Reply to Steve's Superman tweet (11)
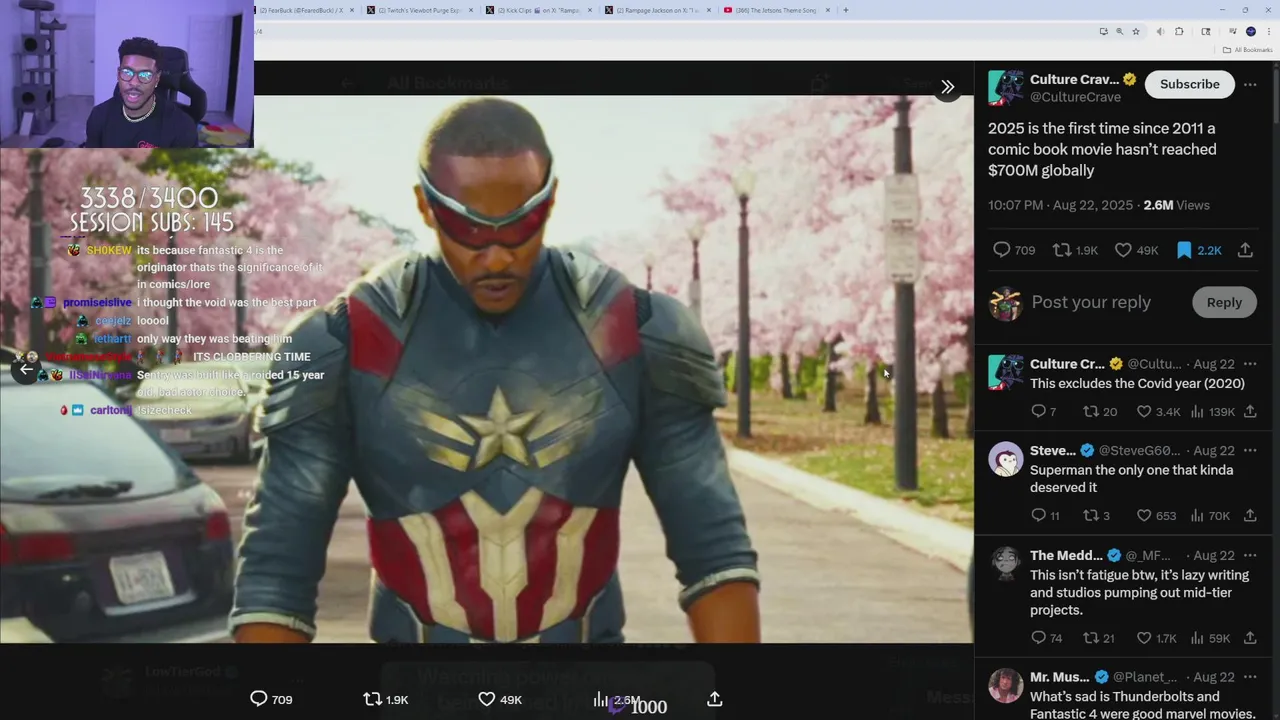 point(1045,516)
